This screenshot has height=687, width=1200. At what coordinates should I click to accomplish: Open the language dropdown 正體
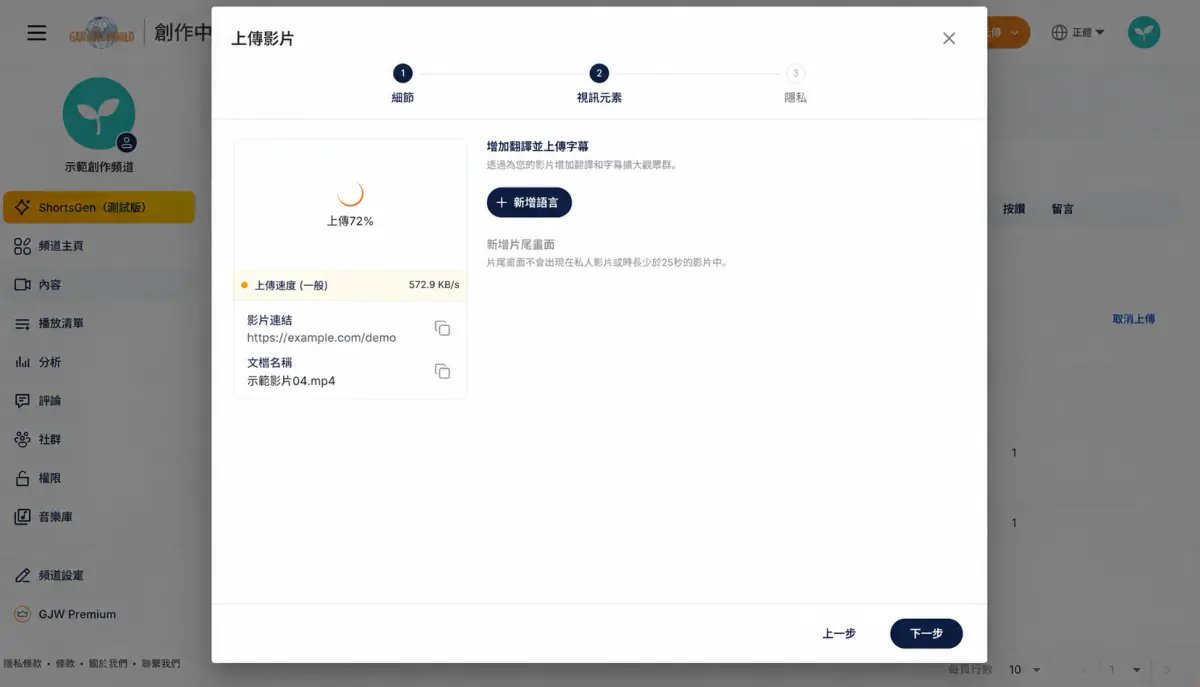(1078, 33)
